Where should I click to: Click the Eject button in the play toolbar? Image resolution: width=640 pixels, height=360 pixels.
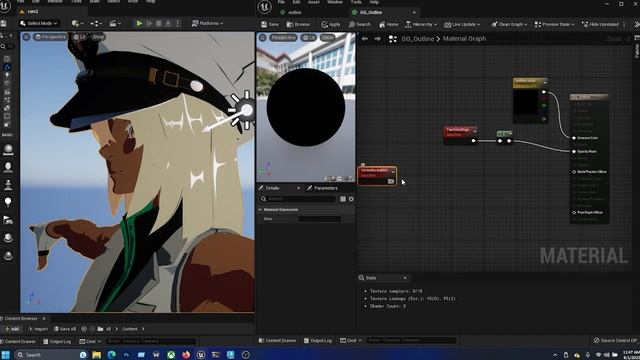tap(168, 24)
